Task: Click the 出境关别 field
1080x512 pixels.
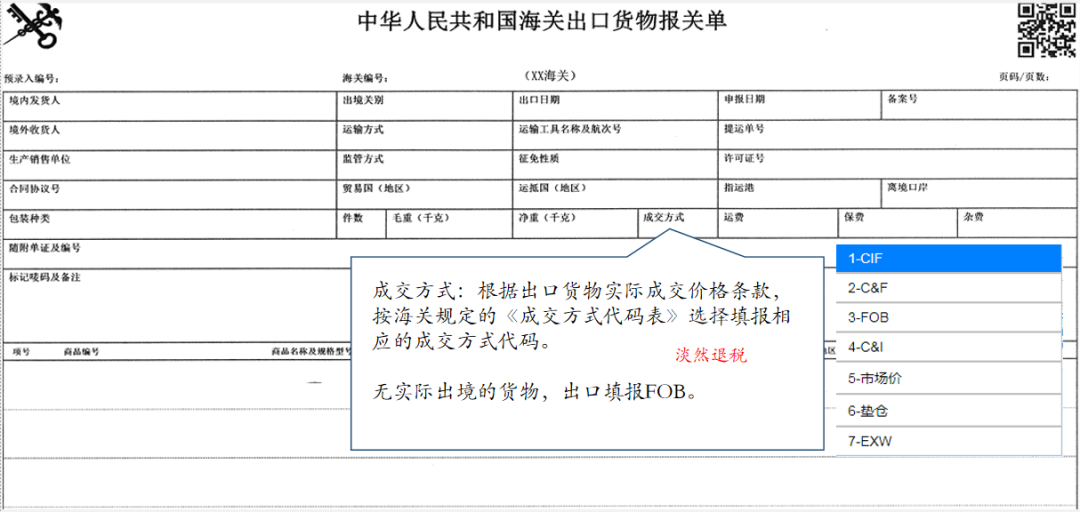Action: point(425,106)
